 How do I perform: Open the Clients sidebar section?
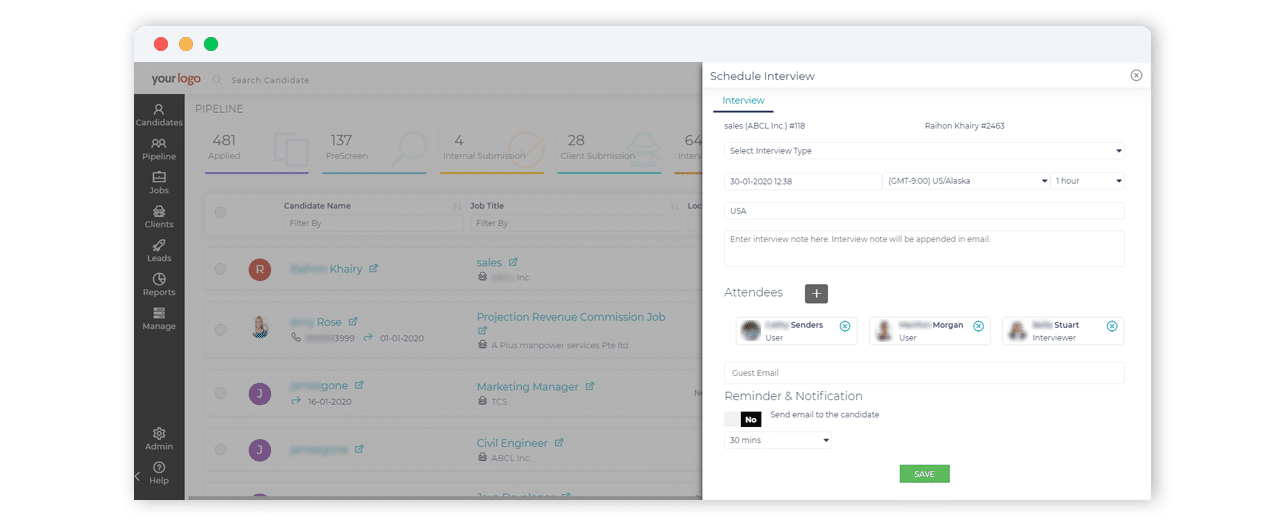[159, 217]
